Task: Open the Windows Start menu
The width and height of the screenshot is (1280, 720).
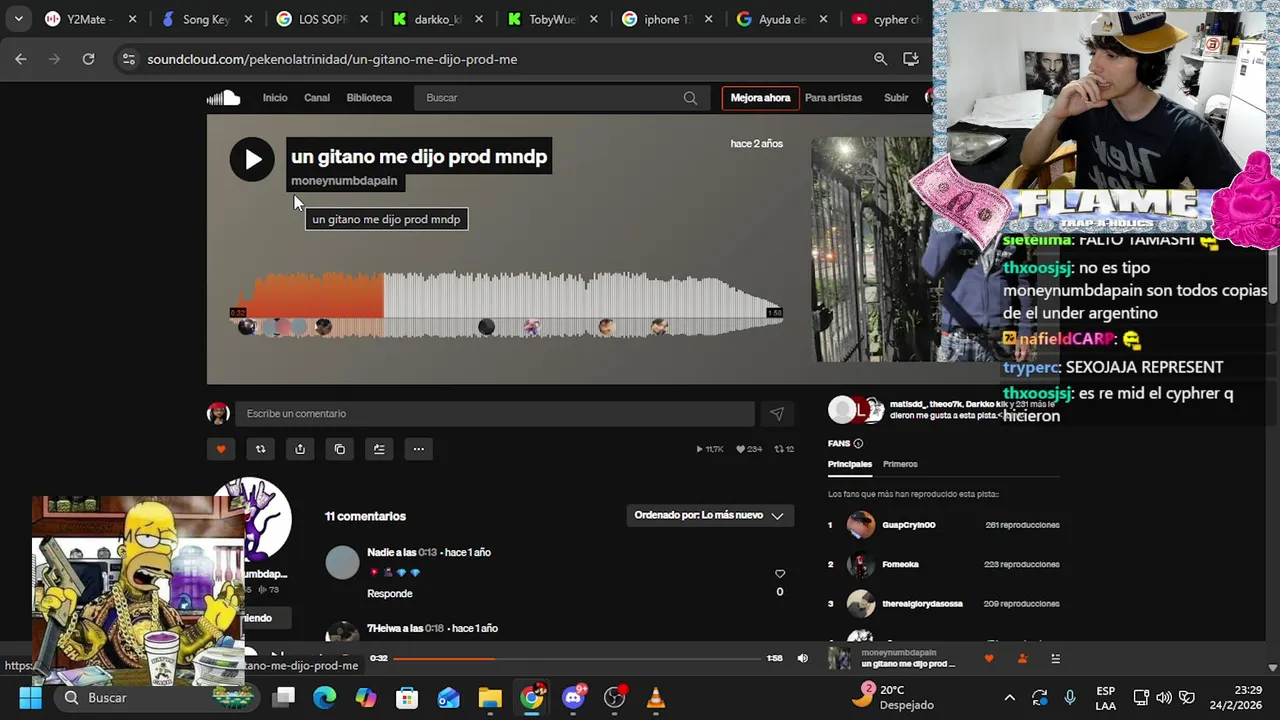Action: 30,697
